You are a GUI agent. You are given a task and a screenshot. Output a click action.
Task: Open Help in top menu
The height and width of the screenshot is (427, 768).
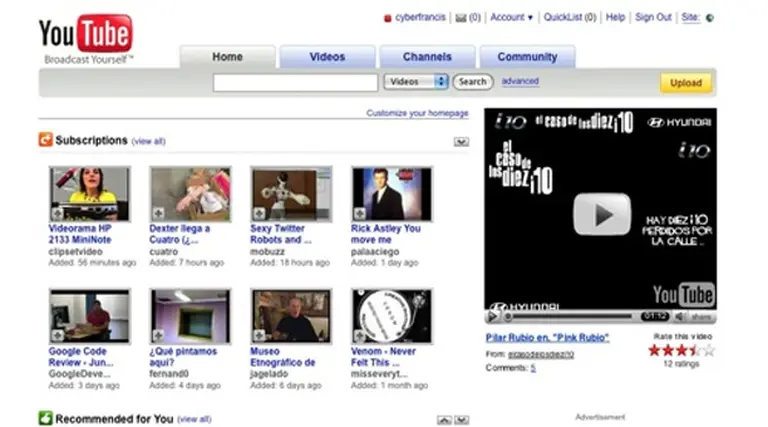615,18
